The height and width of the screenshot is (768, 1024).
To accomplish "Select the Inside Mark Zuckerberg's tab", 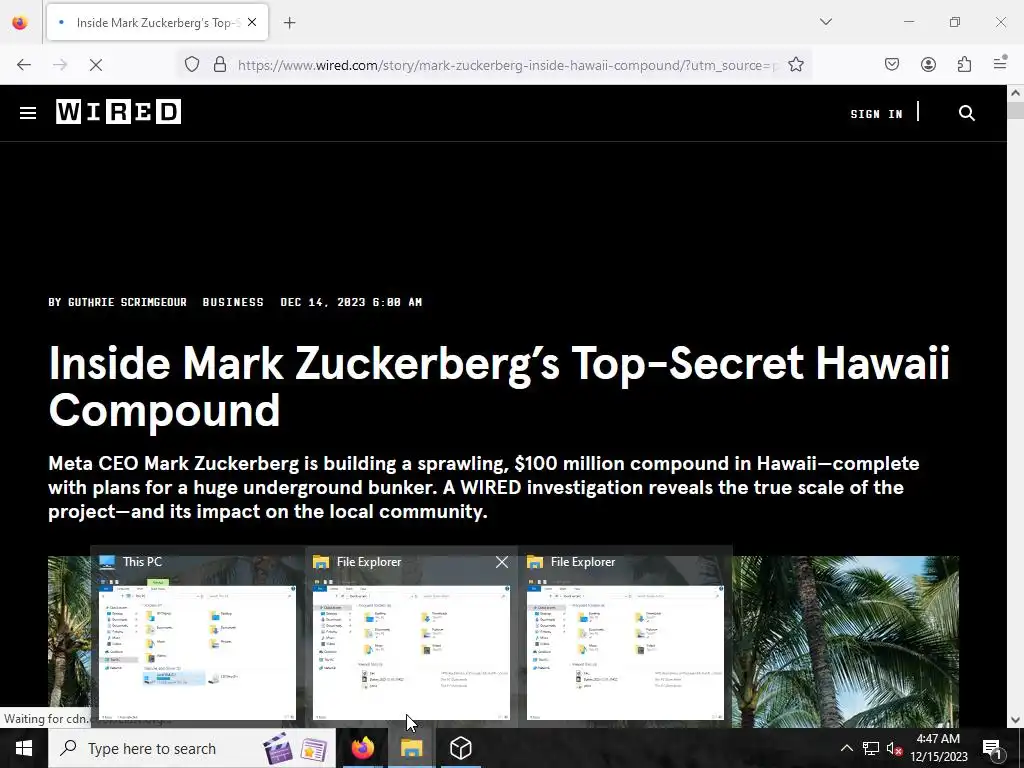I will click(157, 22).
